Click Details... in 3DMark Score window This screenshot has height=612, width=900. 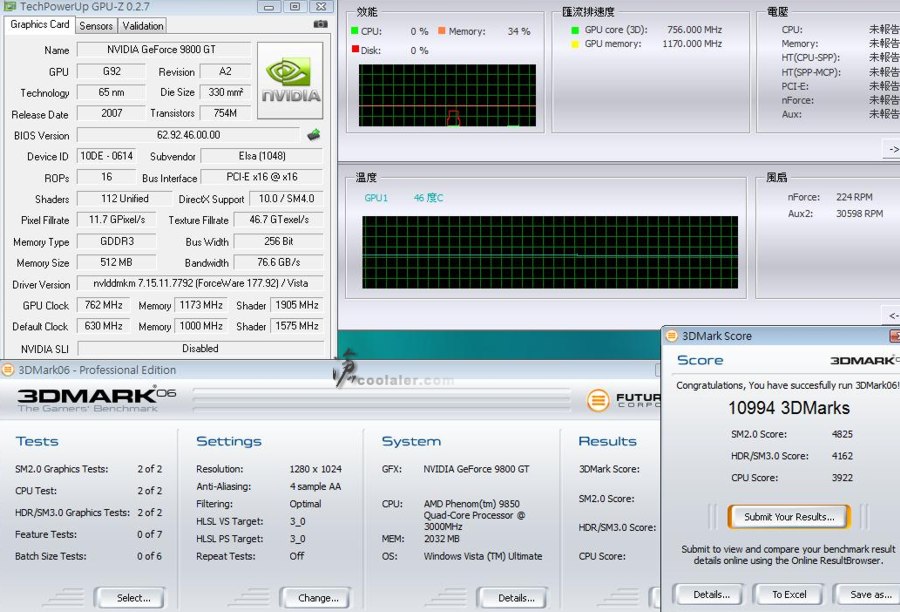(x=708, y=595)
